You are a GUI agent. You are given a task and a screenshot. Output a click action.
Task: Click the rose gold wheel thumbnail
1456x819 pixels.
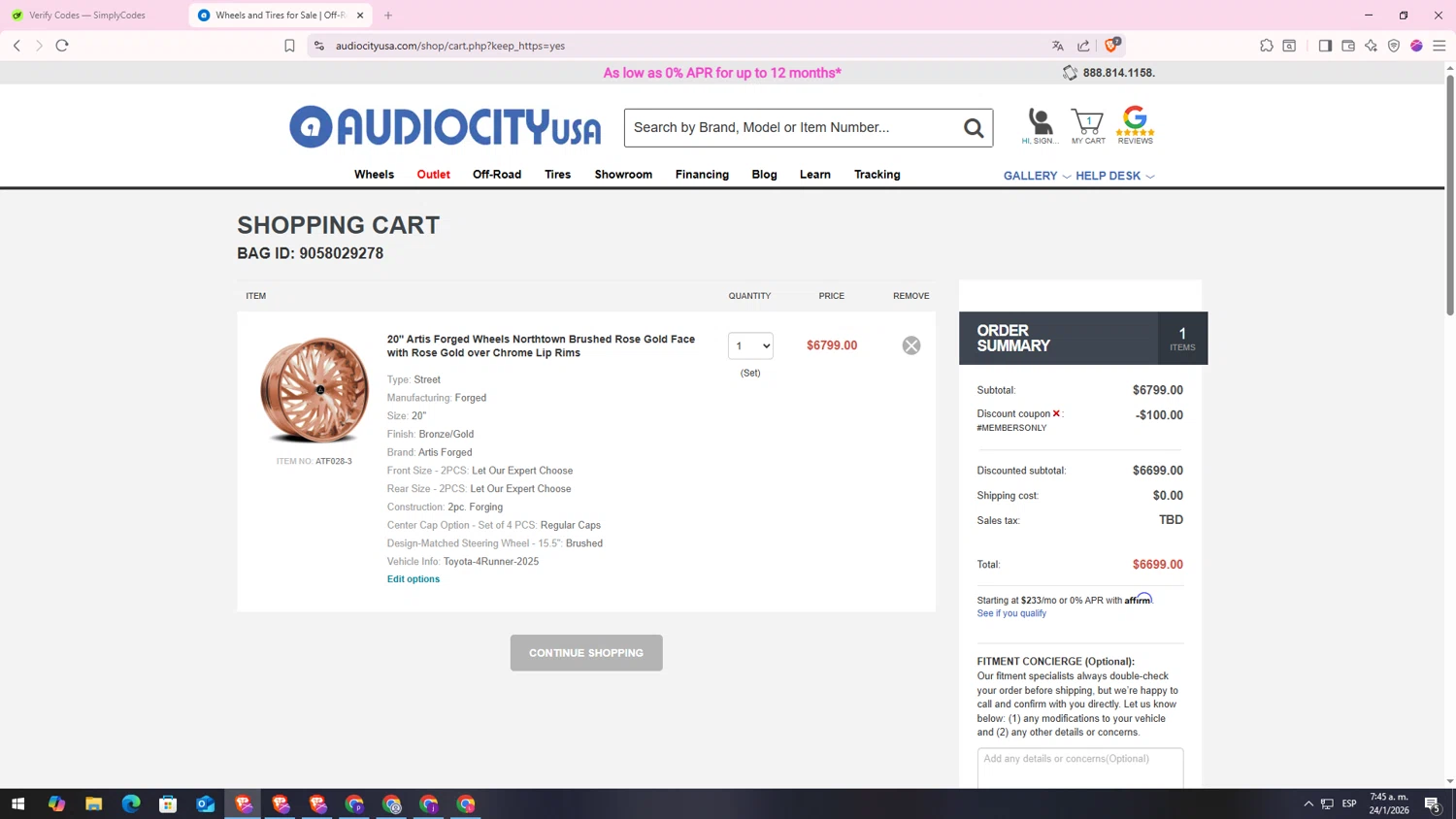coord(314,390)
